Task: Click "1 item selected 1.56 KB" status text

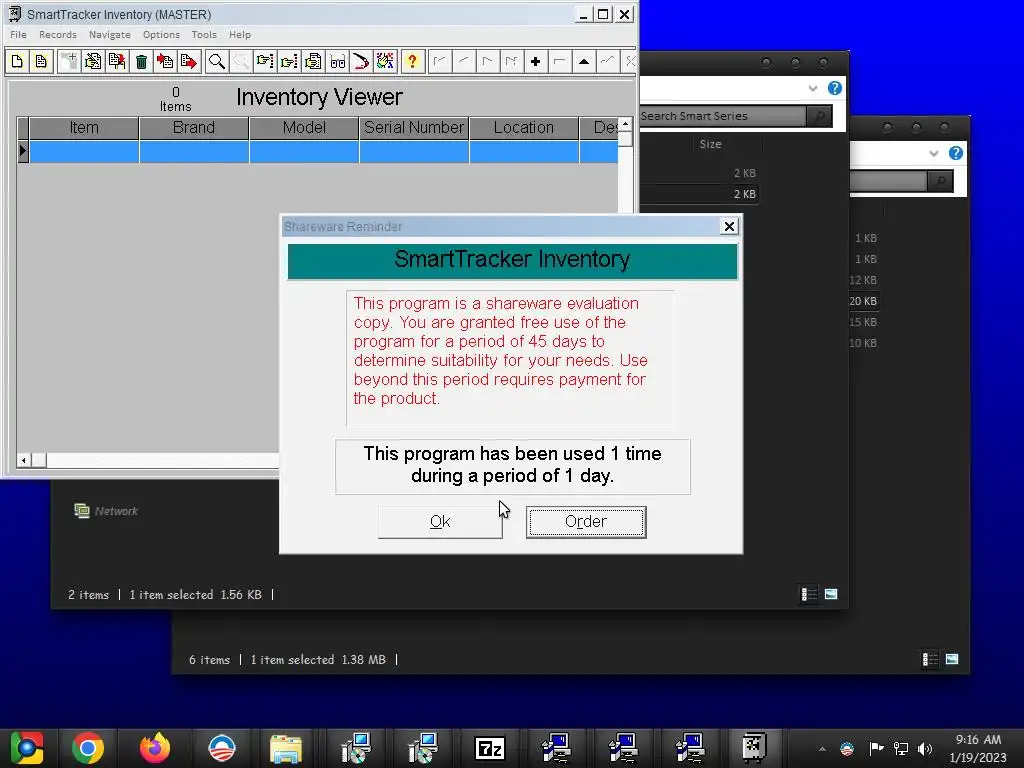Action: pos(195,595)
